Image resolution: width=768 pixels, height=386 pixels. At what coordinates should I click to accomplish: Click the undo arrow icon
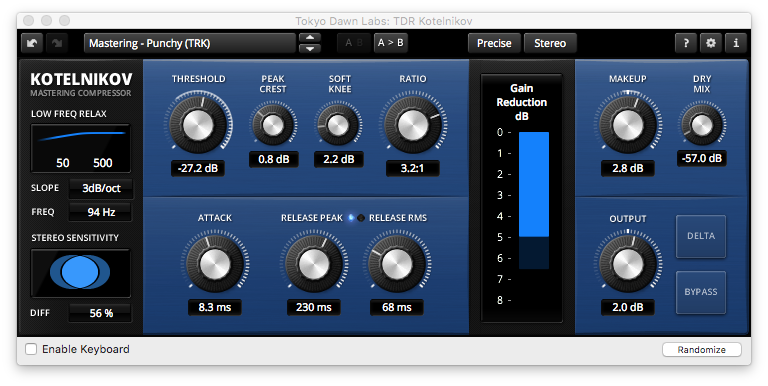coord(32,43)
